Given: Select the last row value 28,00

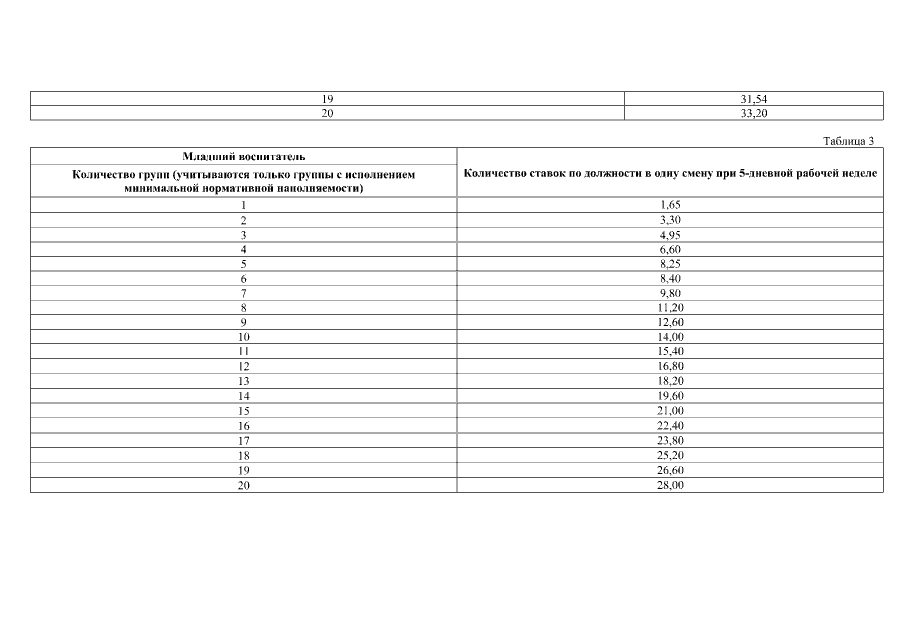Looking at the screenshot, I should coord(670,485).
